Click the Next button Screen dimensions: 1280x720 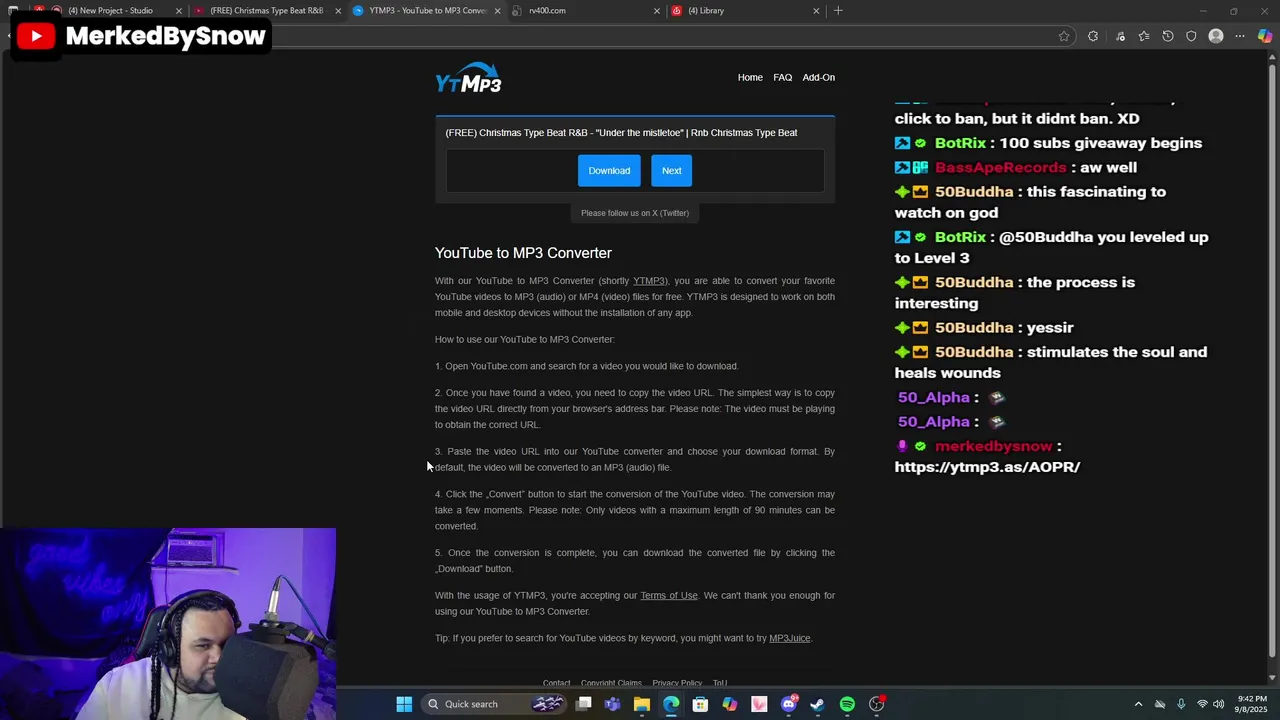pos(672,170)
